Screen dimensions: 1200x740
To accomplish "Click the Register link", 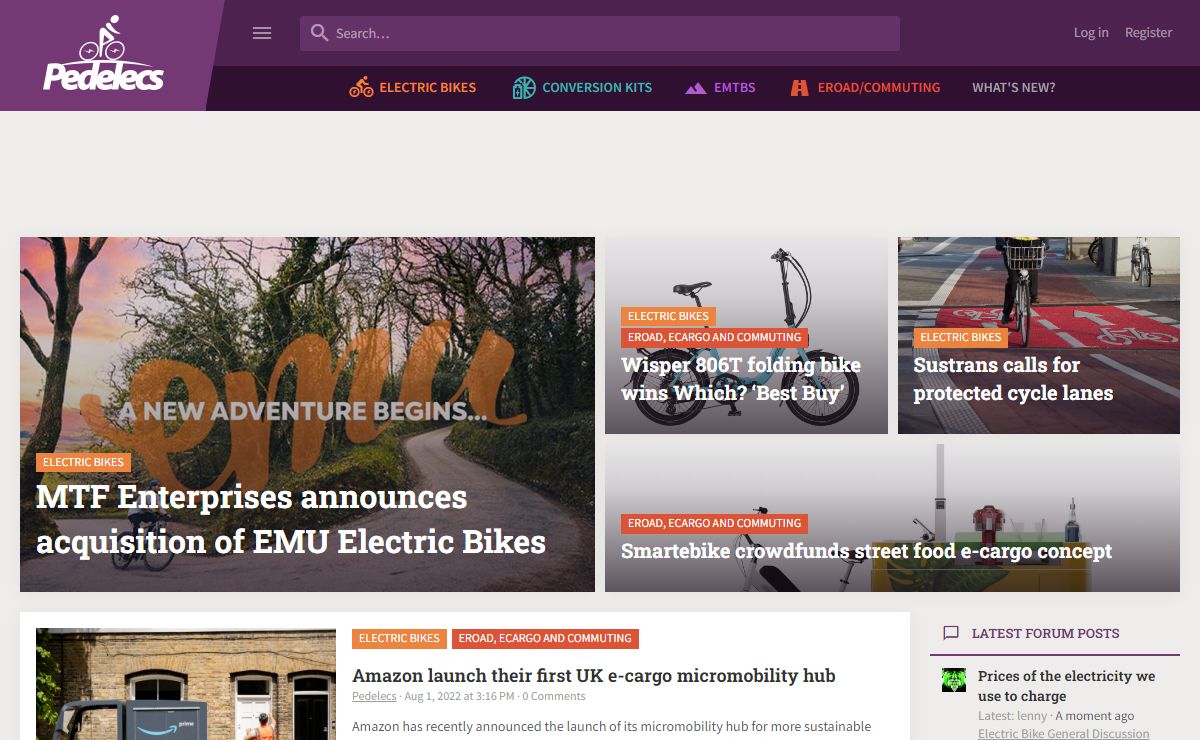I will pos(1148,33).
